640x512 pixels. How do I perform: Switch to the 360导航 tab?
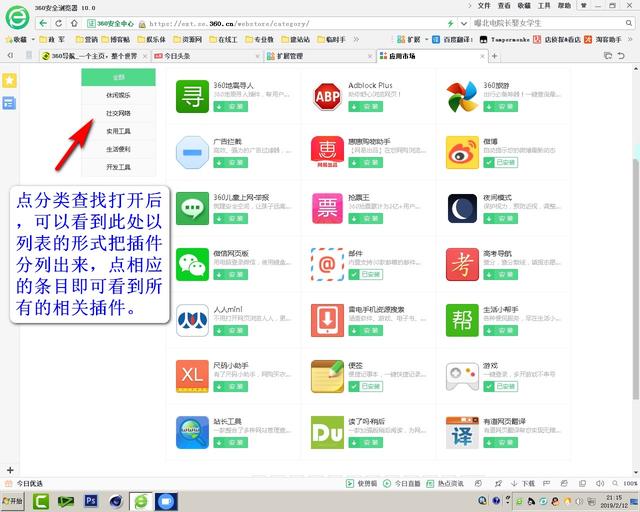(x=94, y=56)
